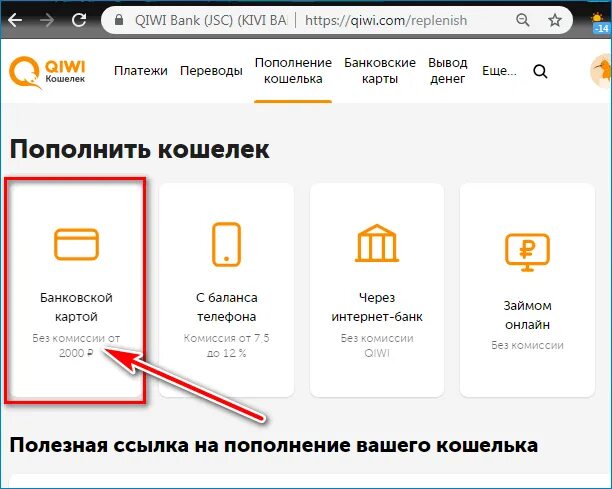Expand the Еще... menu
The image size is (612, 489).
click(499, 71)
